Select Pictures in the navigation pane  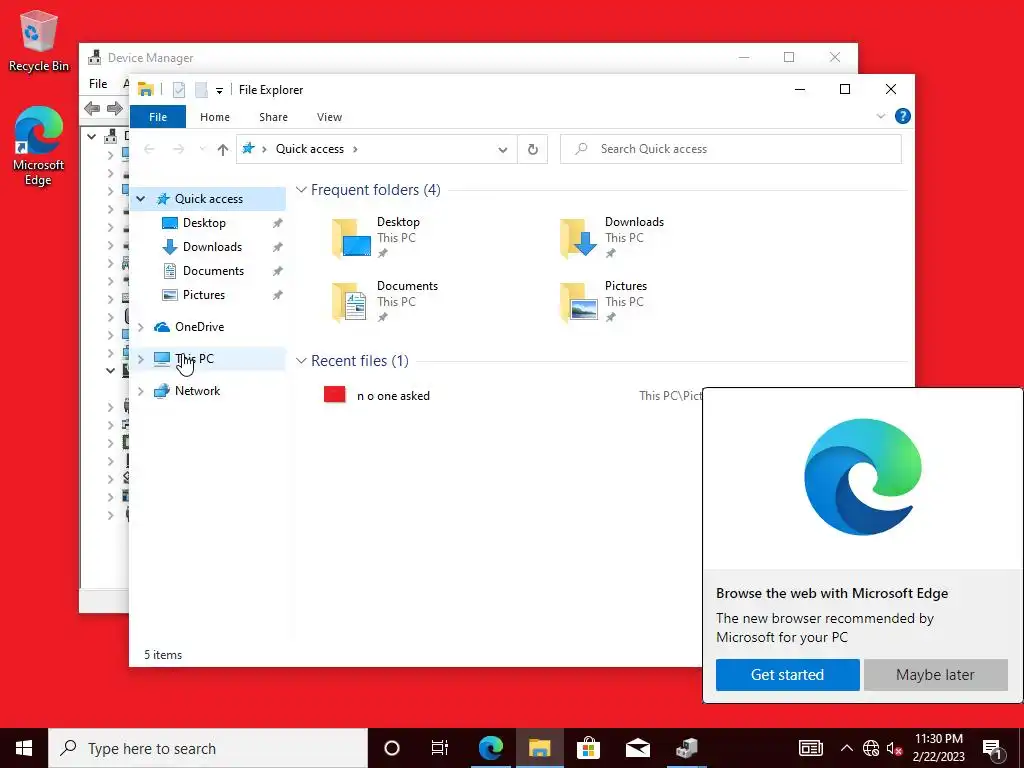204,295
